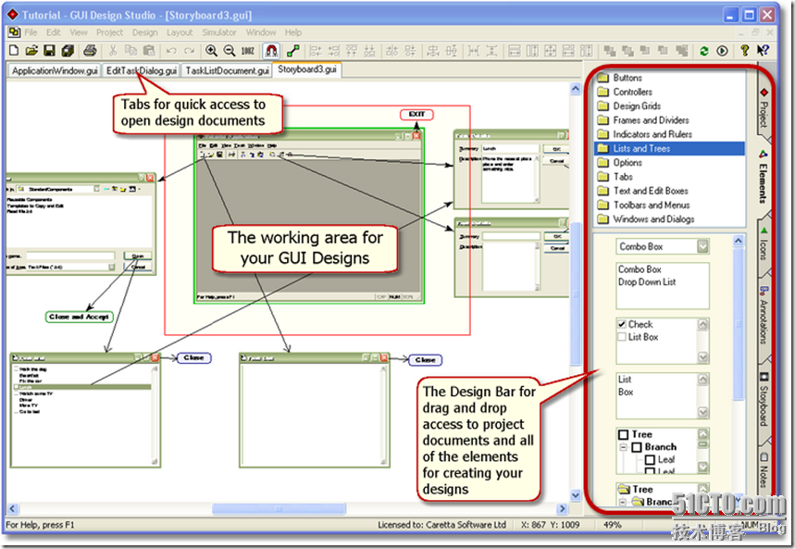
Task: Open the Design menu
Action: 145,32
